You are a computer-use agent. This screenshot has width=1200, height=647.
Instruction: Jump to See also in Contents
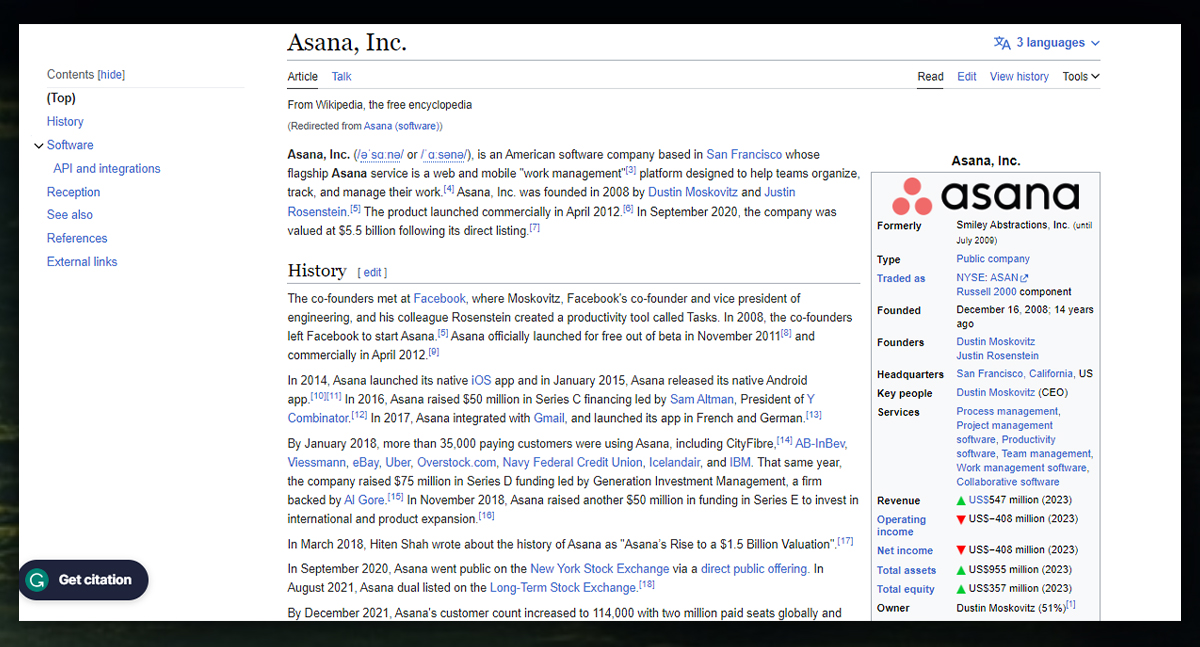[70, 215]
